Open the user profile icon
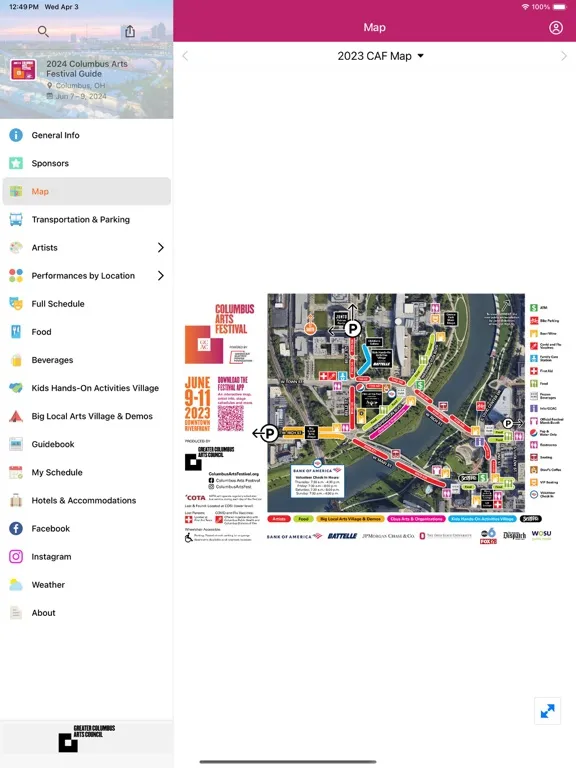576x768 pixels. click(x=555, y=27)
